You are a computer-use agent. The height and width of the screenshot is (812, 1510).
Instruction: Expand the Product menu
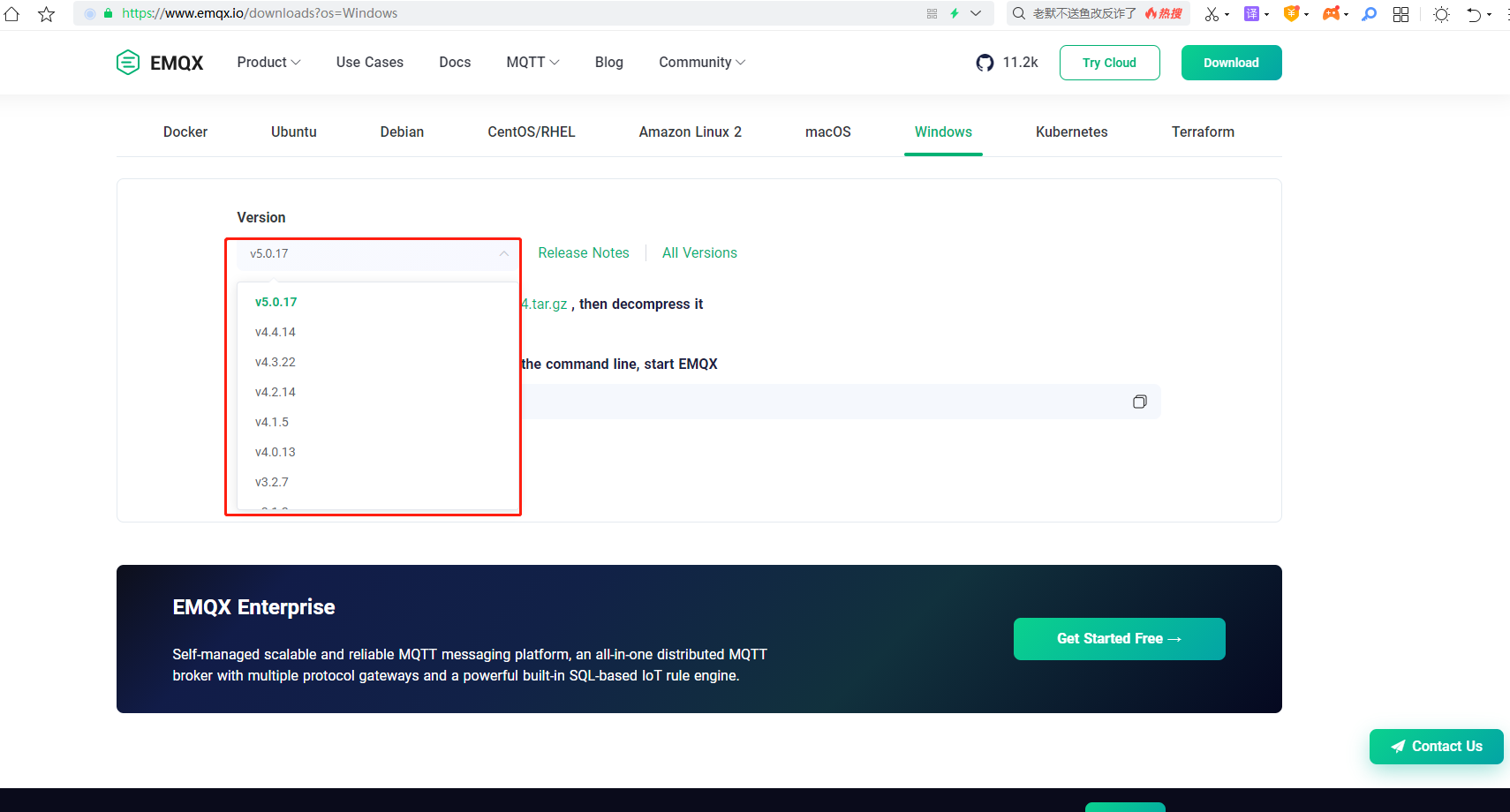(268, 63)
